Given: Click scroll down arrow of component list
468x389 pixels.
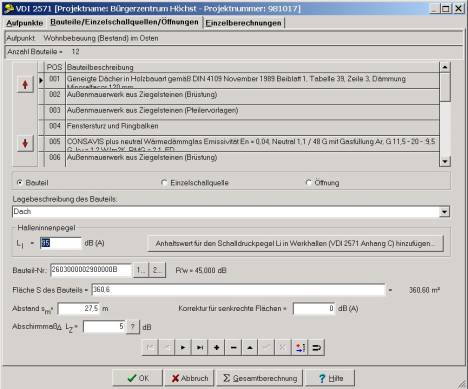Looking at the screenshot, I should (x=445, y=161).
